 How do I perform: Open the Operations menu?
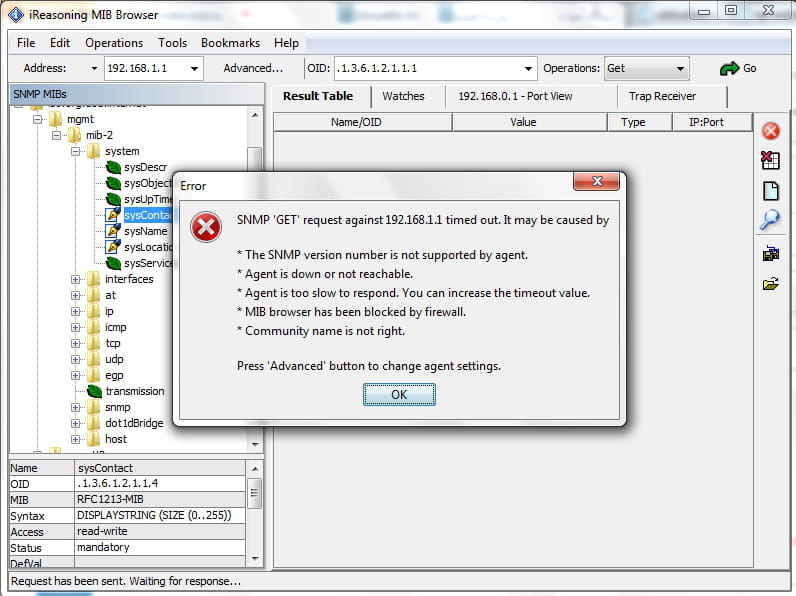click(x=114, y=43)
